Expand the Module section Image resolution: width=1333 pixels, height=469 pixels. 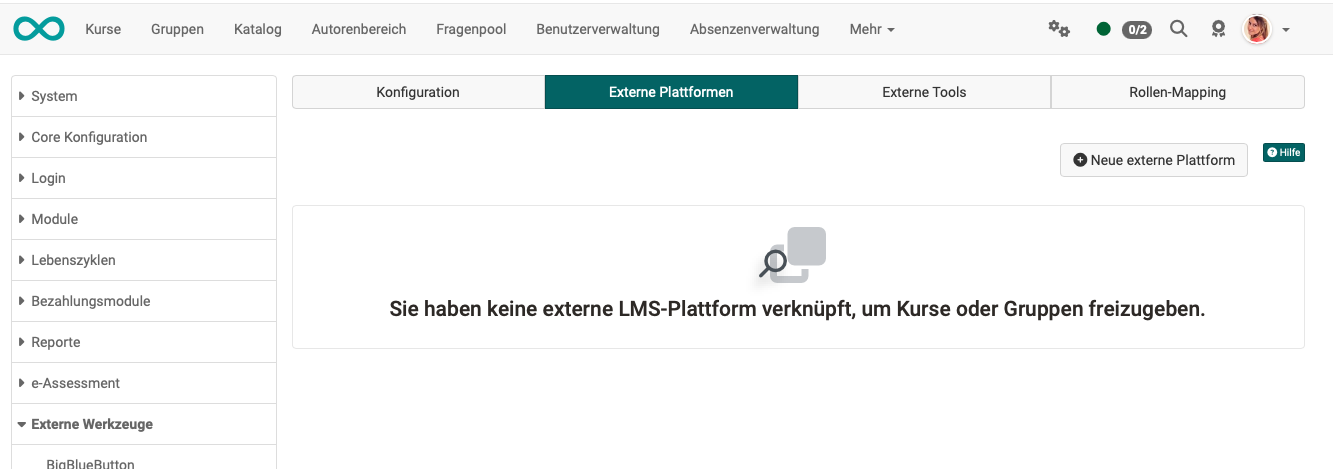coord(144,219)
